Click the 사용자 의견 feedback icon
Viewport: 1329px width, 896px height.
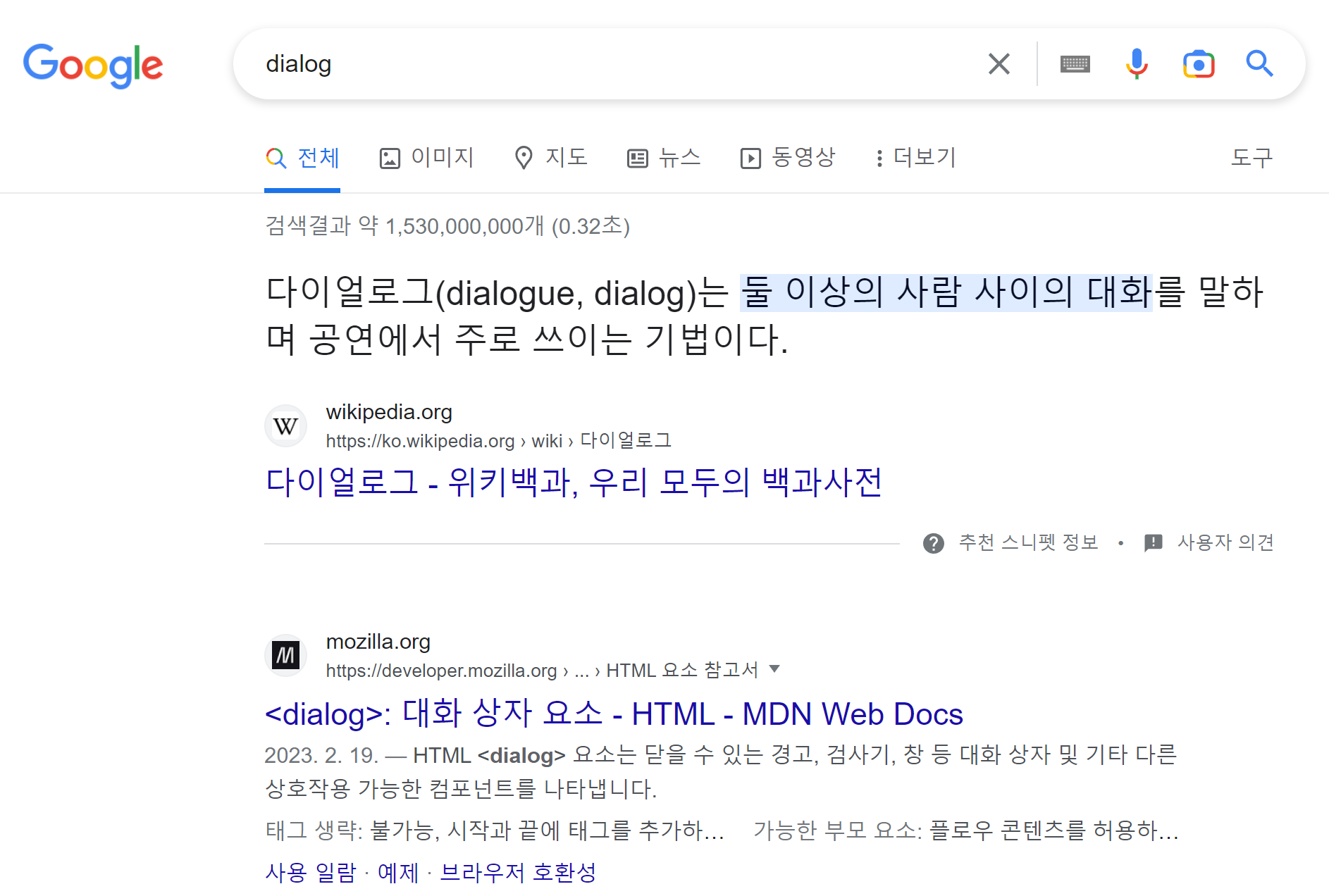(x=1153, y=543)
